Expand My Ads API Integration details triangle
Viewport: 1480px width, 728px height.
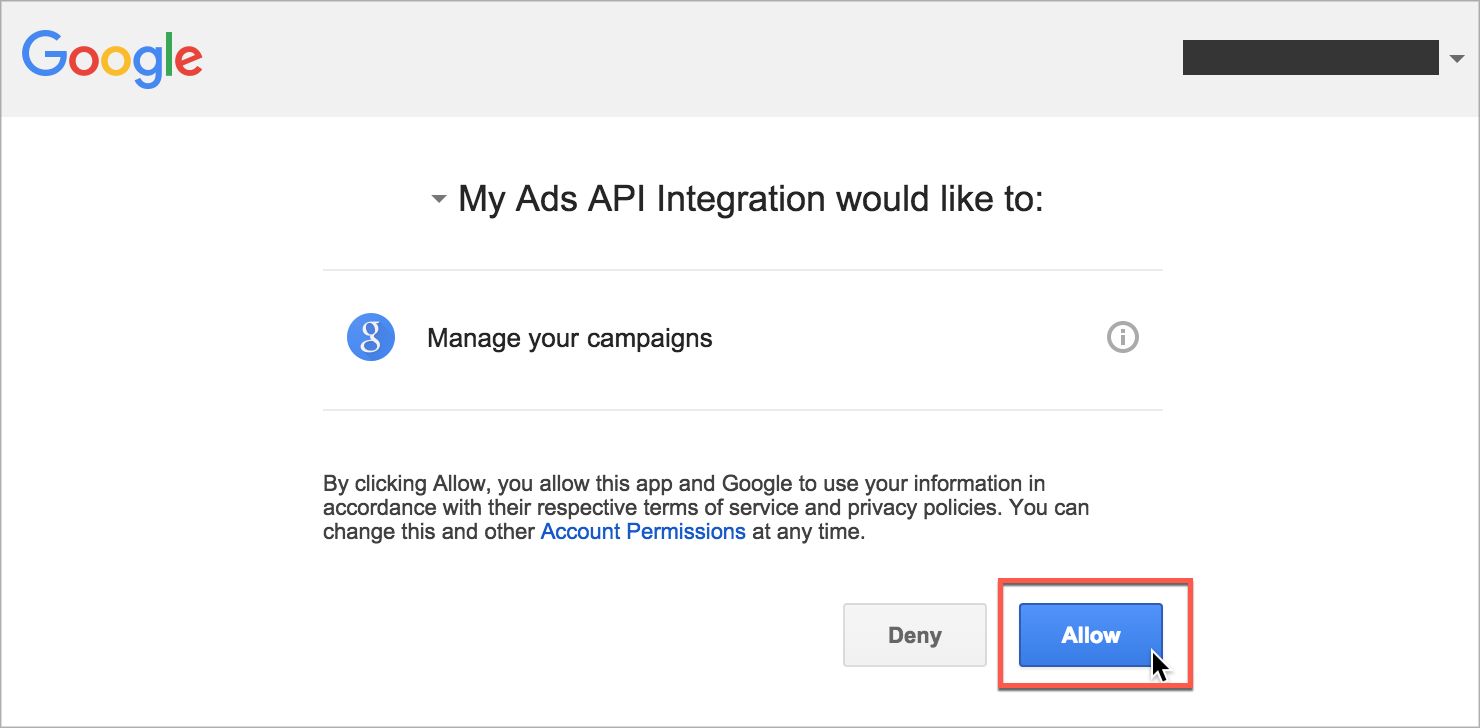438,199
